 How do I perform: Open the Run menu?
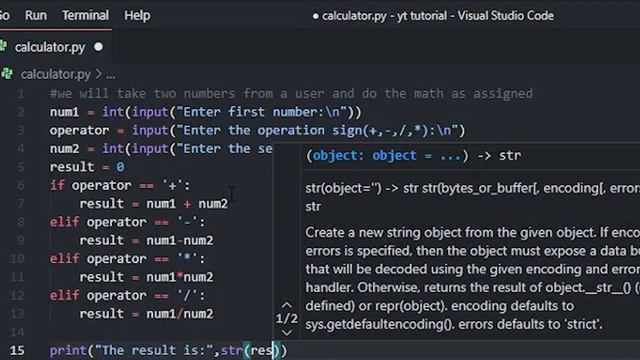[36, 16]
